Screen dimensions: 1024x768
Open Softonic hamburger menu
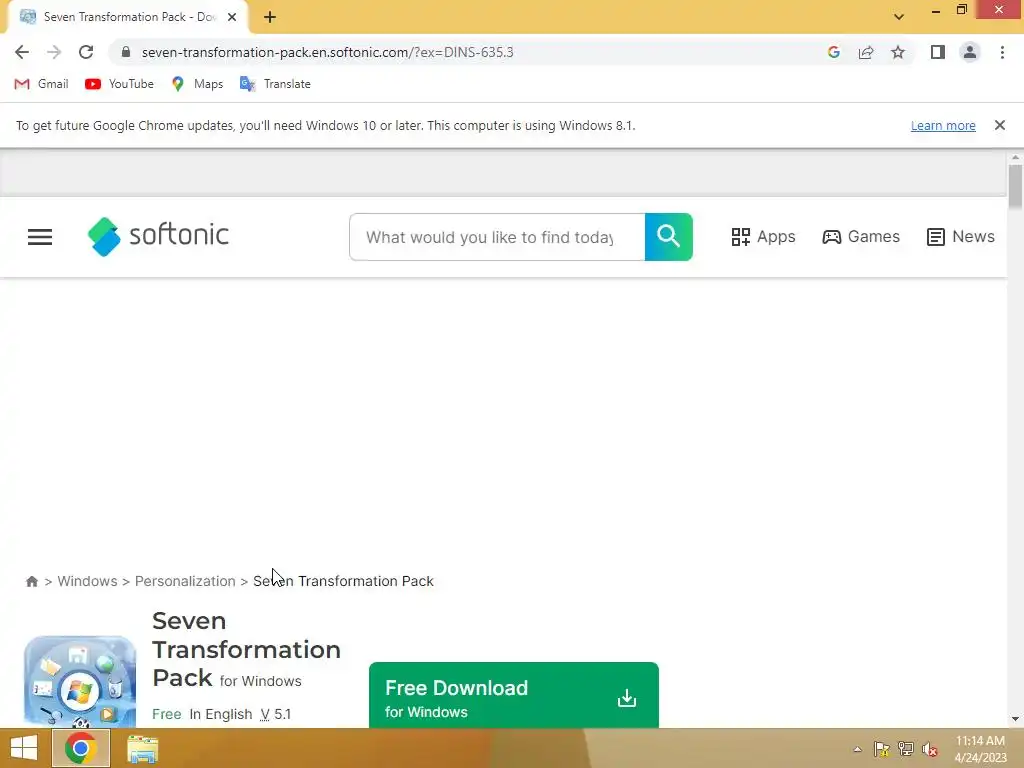tap(40, 237)
